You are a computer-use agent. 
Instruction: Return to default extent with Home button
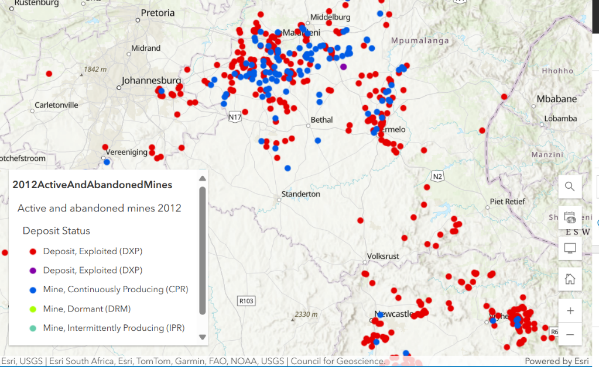coord(570,279)
